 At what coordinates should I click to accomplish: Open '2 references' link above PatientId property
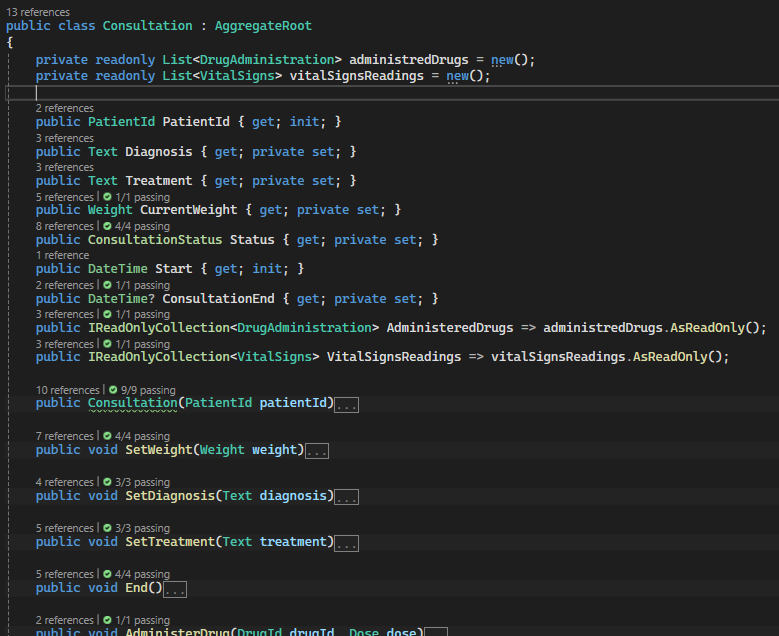point(65,108)
